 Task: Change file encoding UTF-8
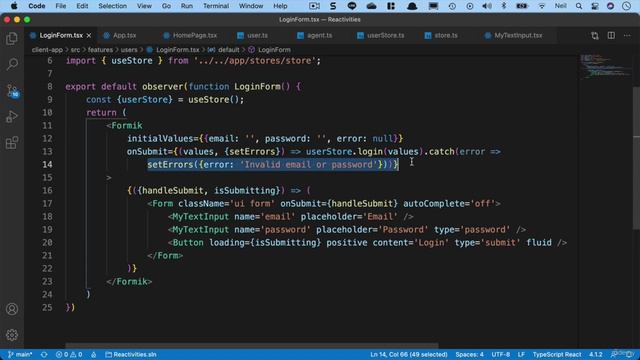tap(501, 354)
